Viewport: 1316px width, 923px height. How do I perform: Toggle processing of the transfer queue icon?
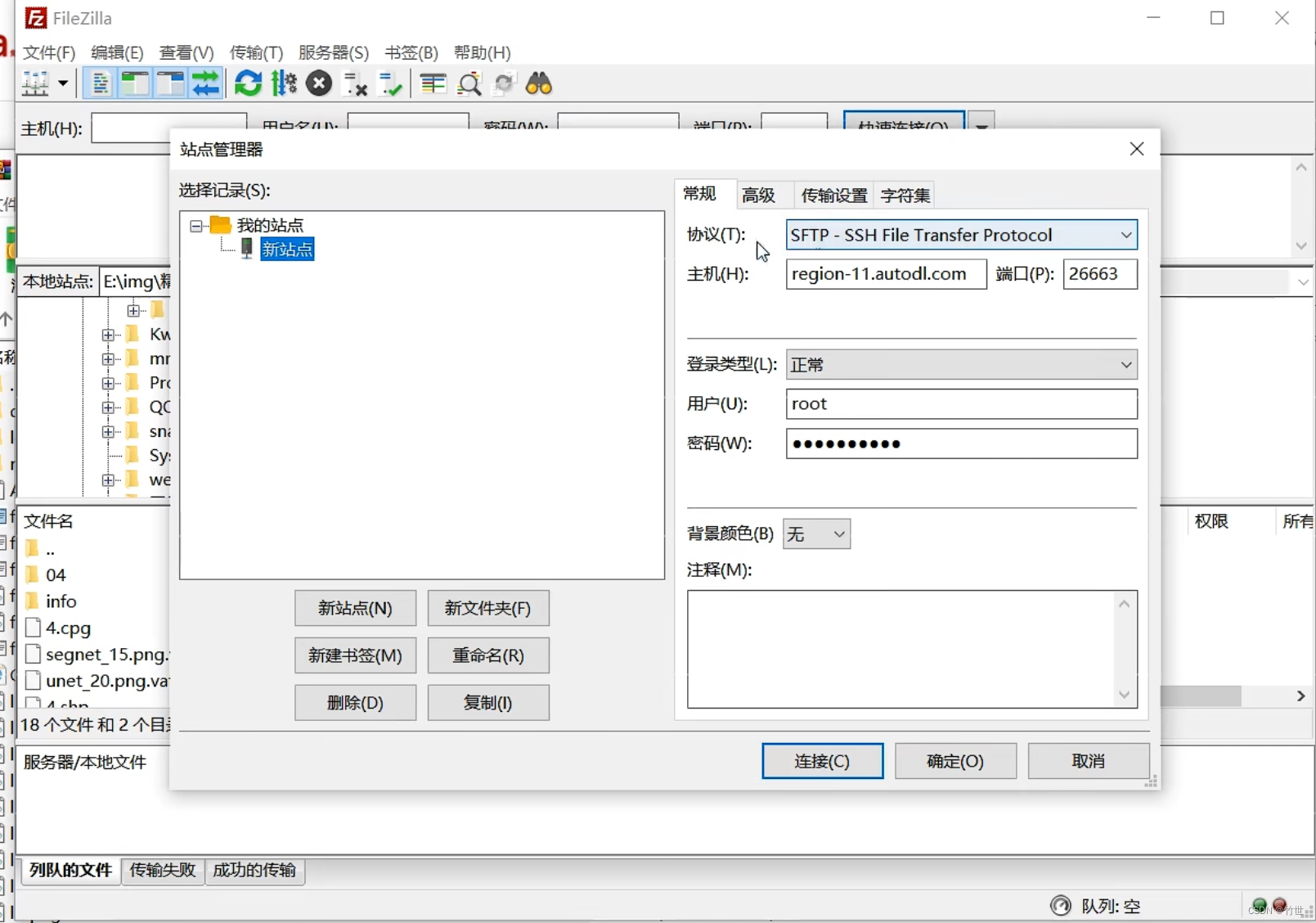click(x=284, y=83)
